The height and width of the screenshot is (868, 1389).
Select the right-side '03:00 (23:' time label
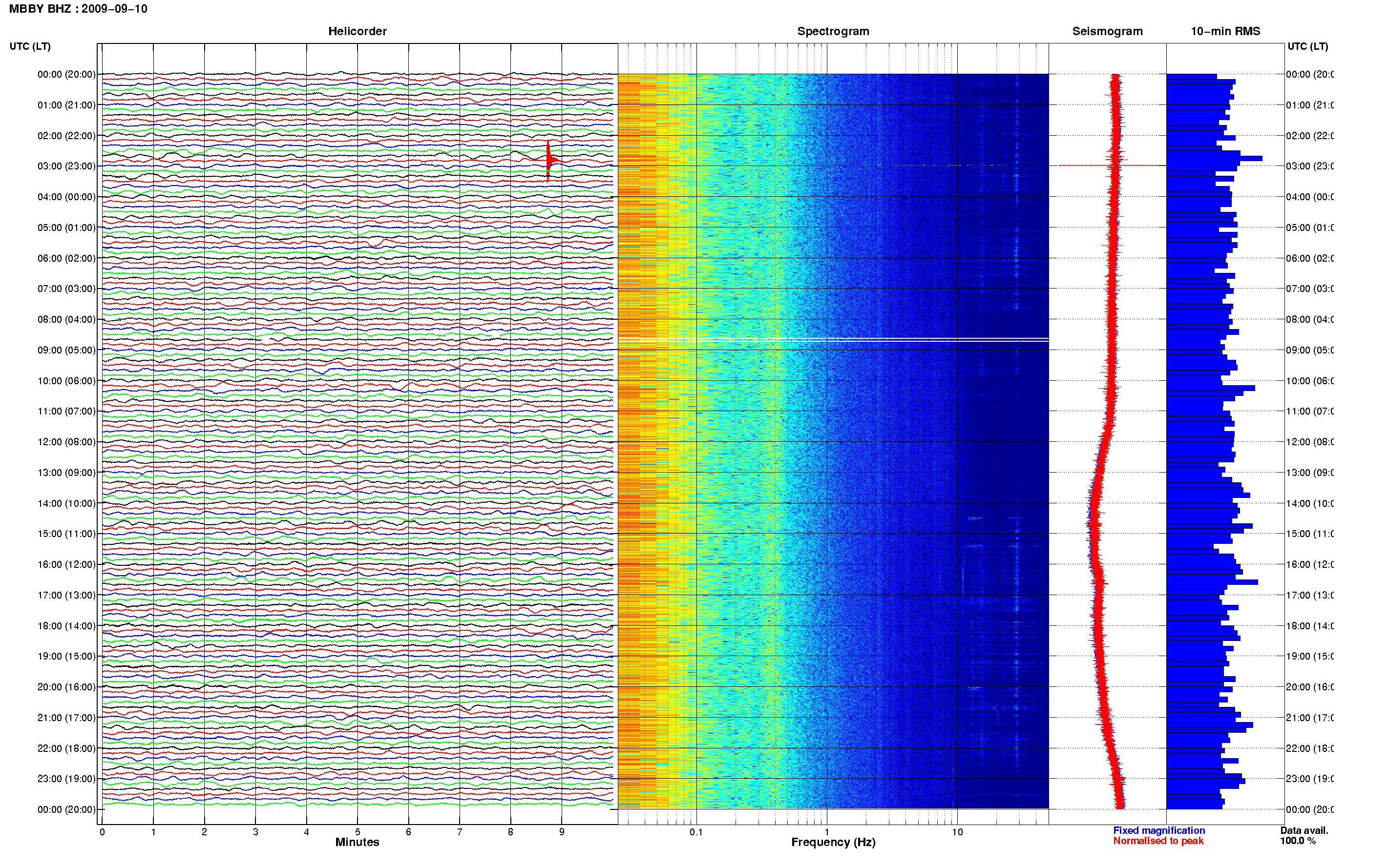[x=1310, y=166]
